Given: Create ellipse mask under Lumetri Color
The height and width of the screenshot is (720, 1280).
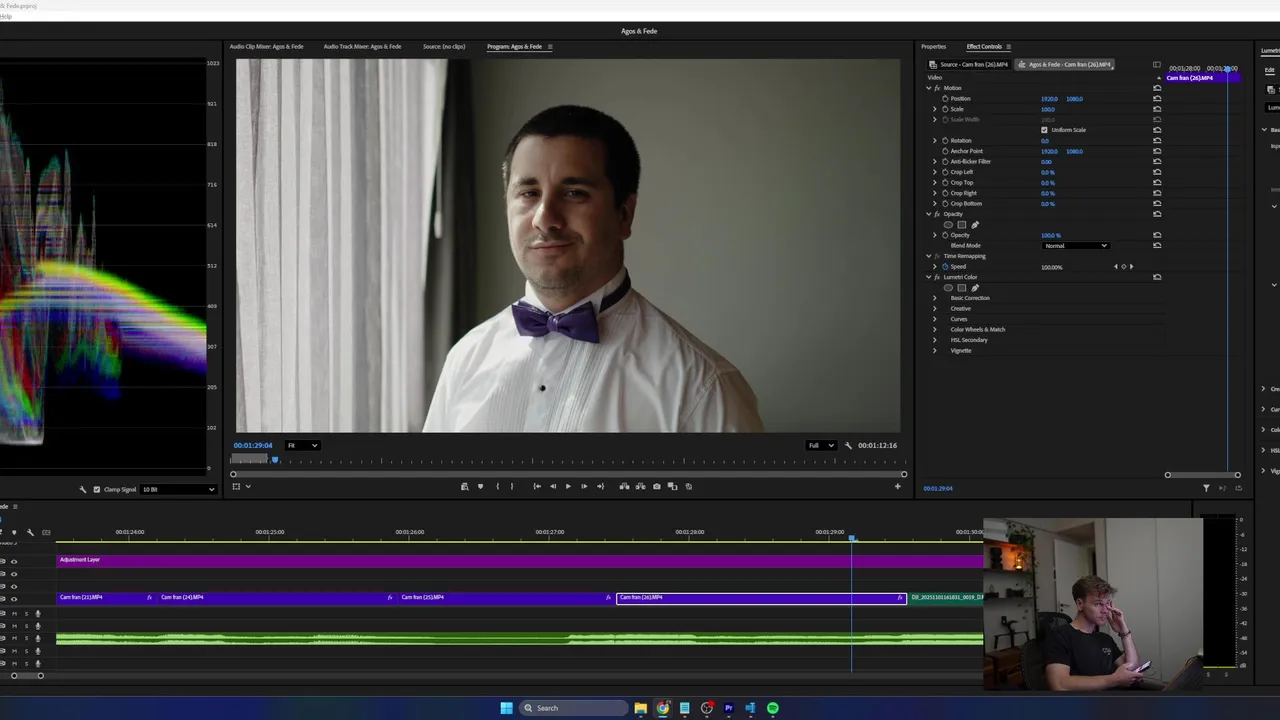Looking at the screenshot, I should pos(948,288).
